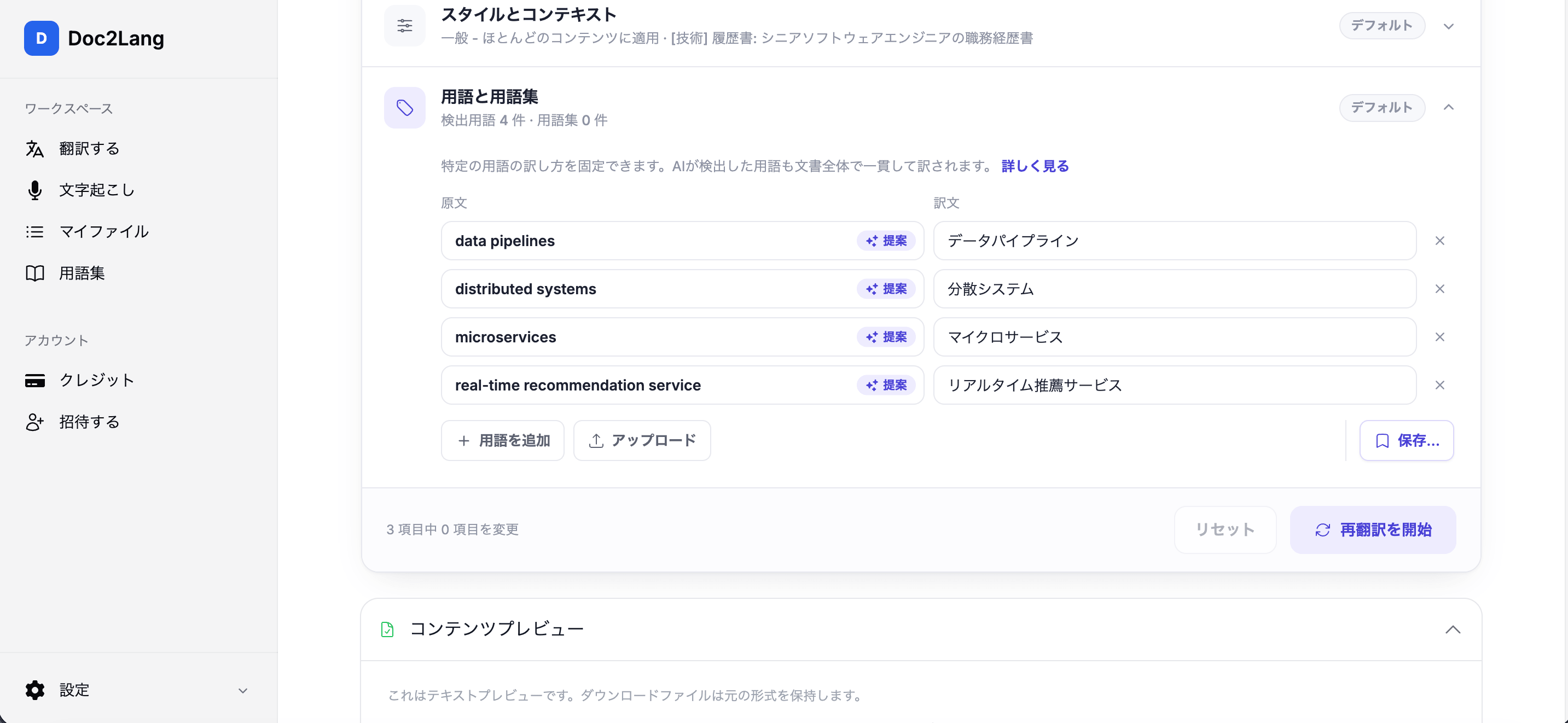Collapse the 用語と用語集 section chevron
The image size is (1568, 723).
pyautogui.click(x=1449, y=108)
